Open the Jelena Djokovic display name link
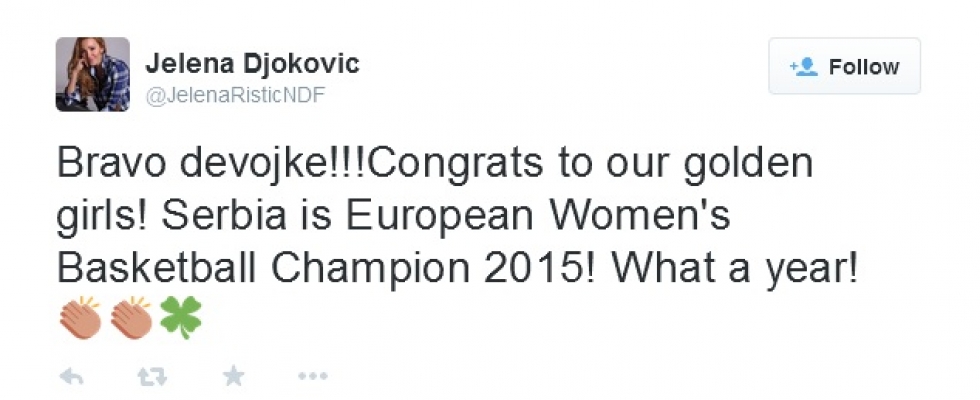The image size is (980, 400). click(252, 64)
